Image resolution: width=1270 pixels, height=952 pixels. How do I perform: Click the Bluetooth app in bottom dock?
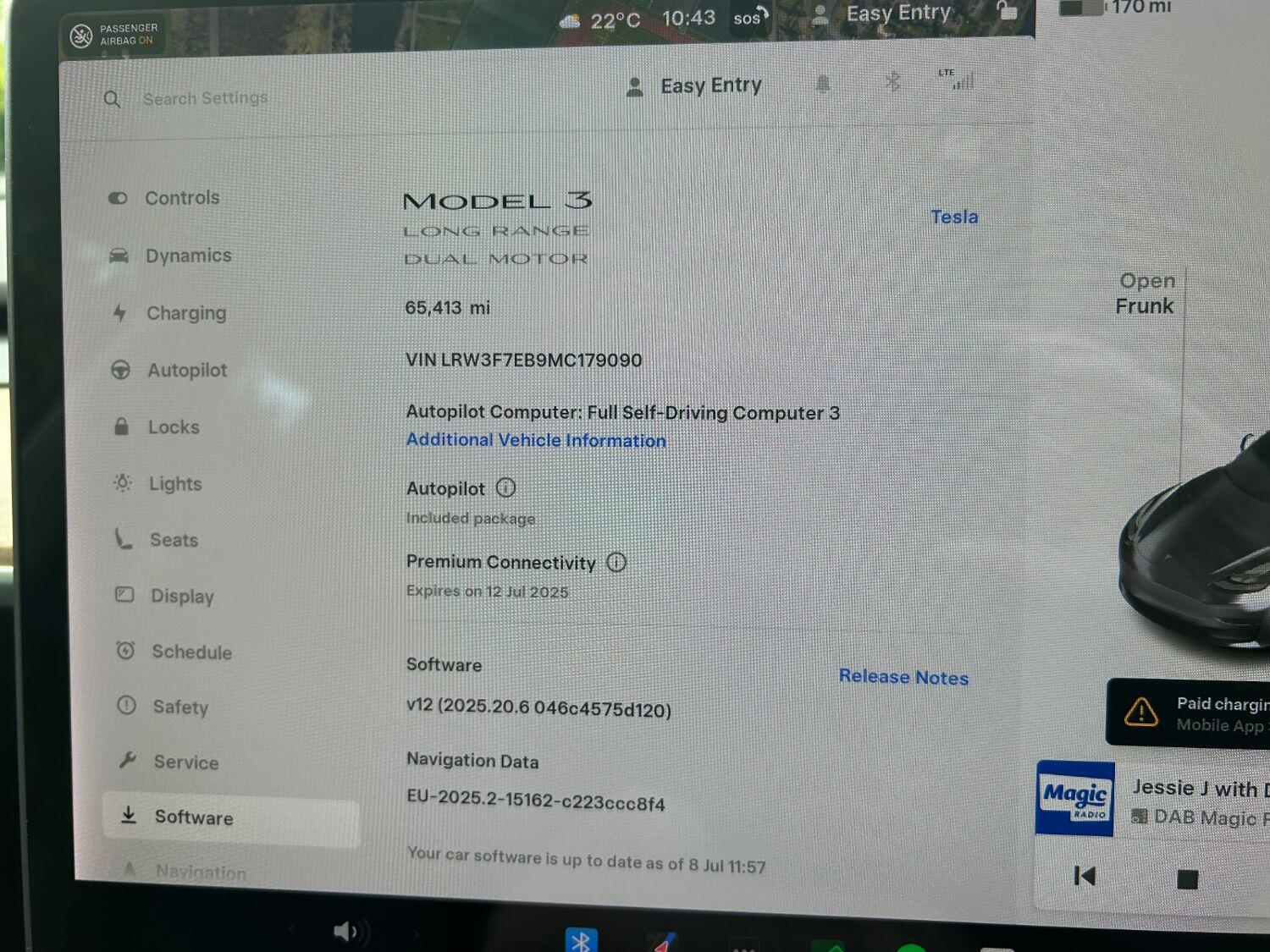pyautogui.click(x=581, y=940)
